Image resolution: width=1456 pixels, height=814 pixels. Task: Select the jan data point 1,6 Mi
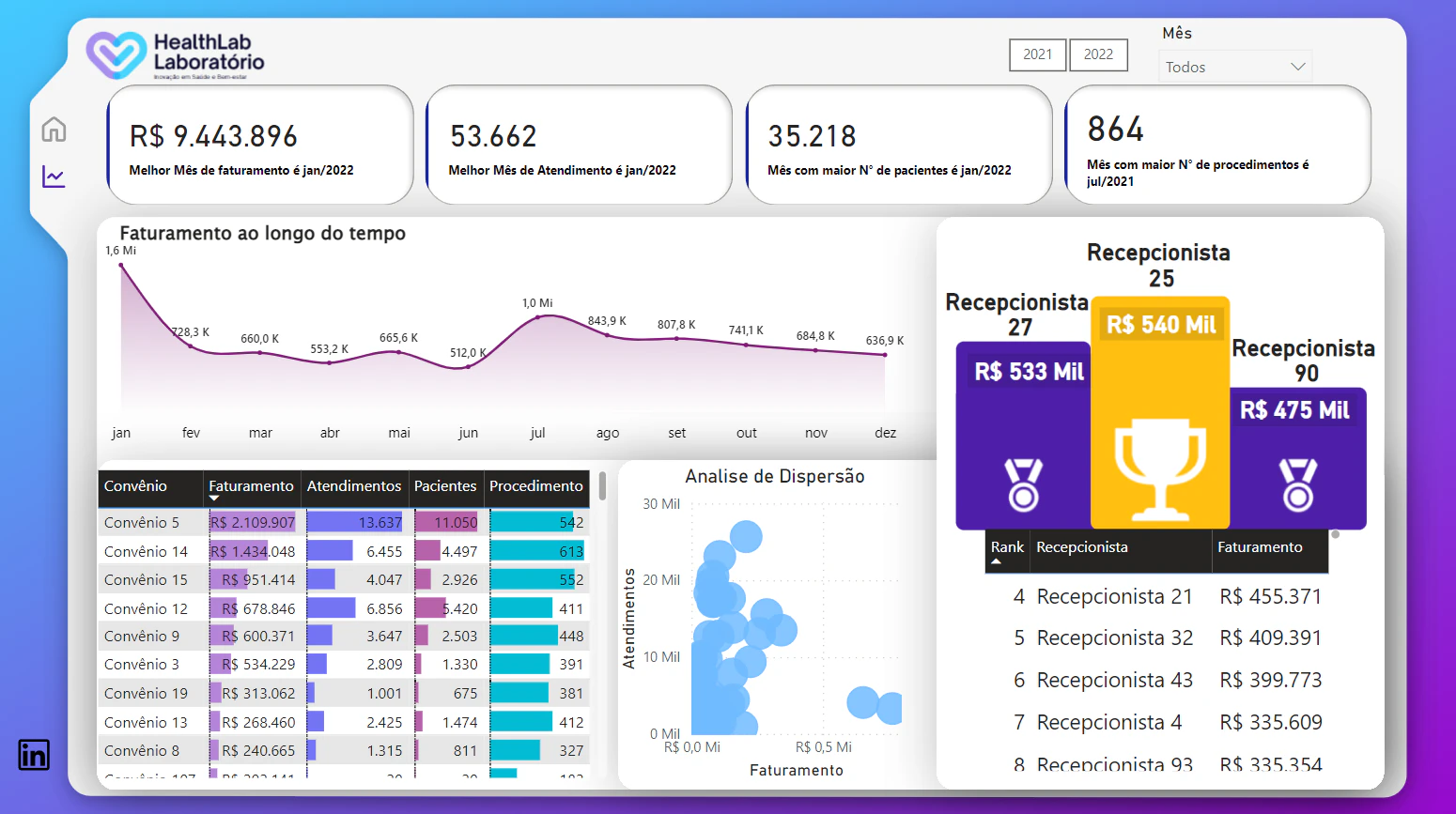[121, 266]
